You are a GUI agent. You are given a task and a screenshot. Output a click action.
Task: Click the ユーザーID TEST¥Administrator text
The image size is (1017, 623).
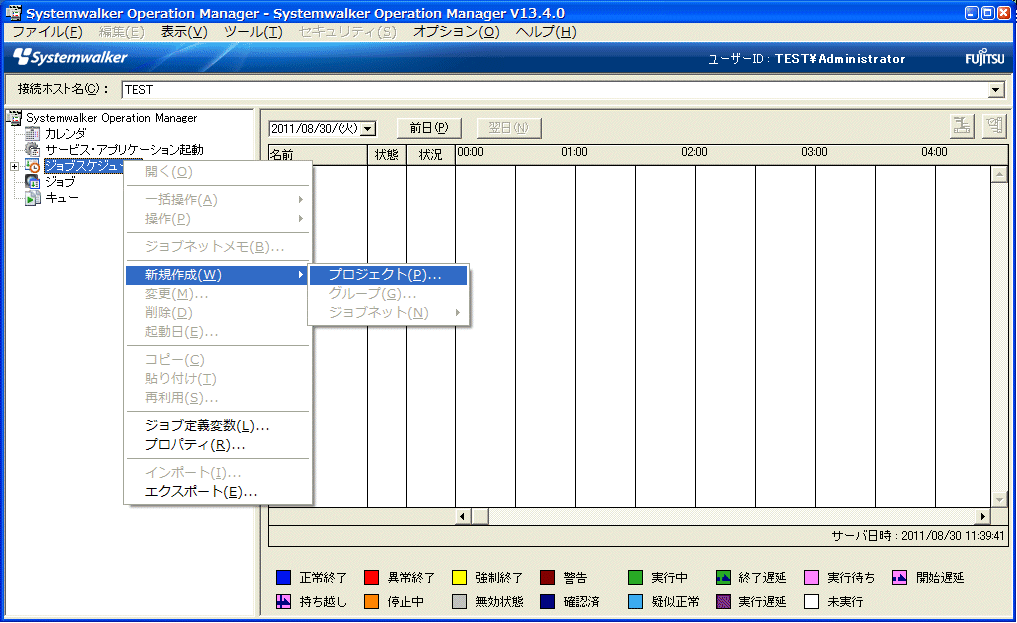pos(806,59)
